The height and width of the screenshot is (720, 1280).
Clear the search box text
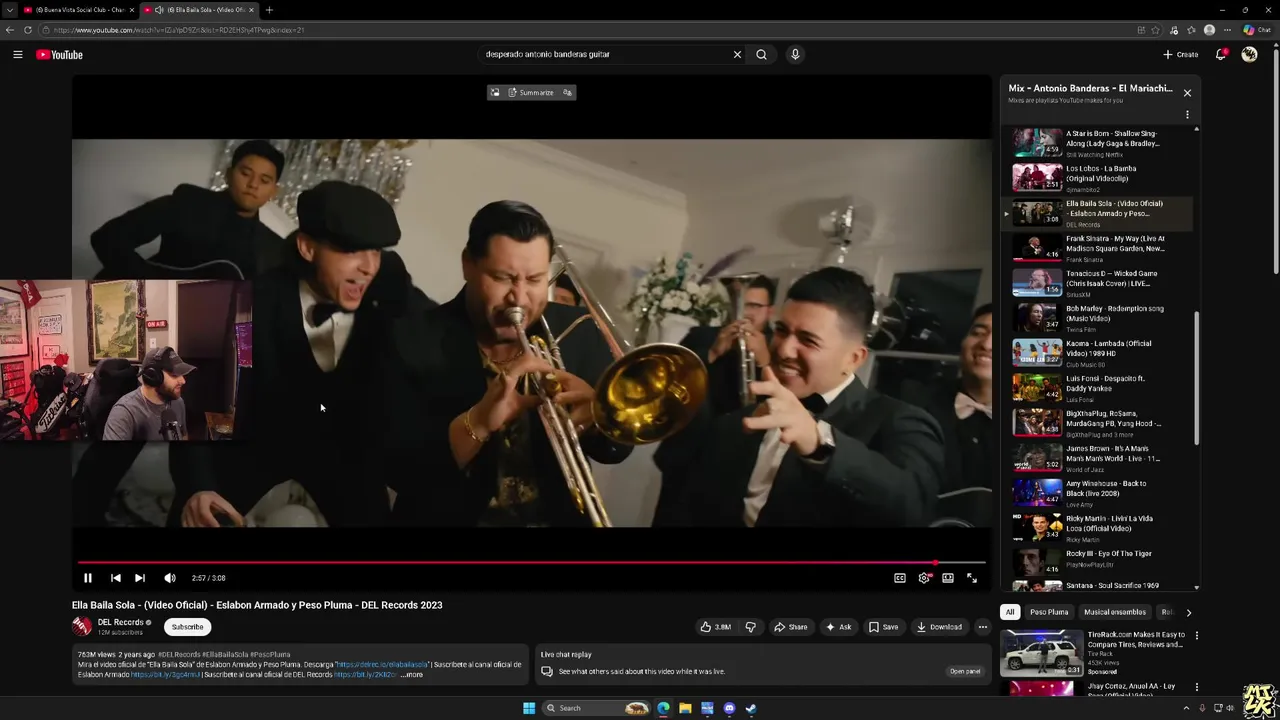pos(737,55)
